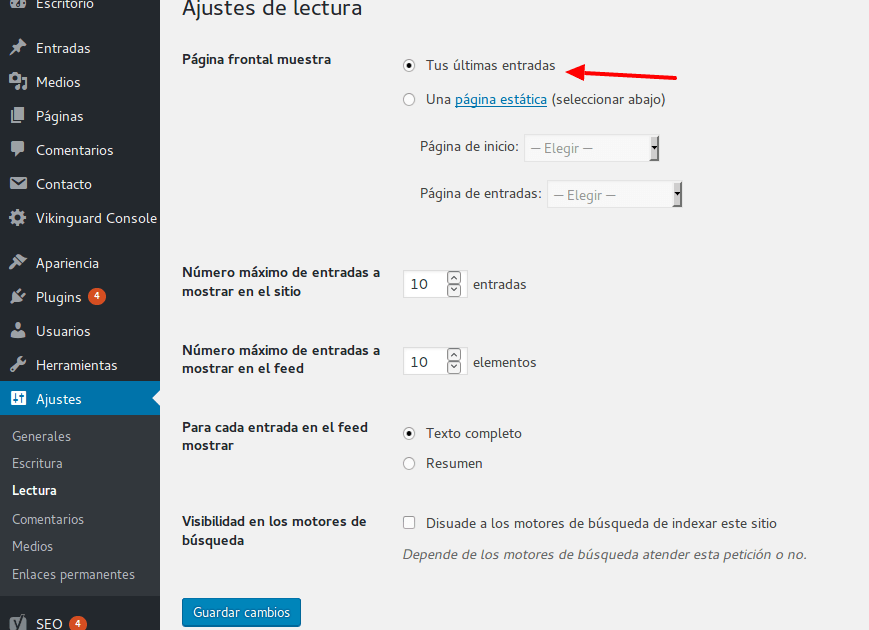
Task: Click the Ajustes sliders icon
Action: click(18, 398)
